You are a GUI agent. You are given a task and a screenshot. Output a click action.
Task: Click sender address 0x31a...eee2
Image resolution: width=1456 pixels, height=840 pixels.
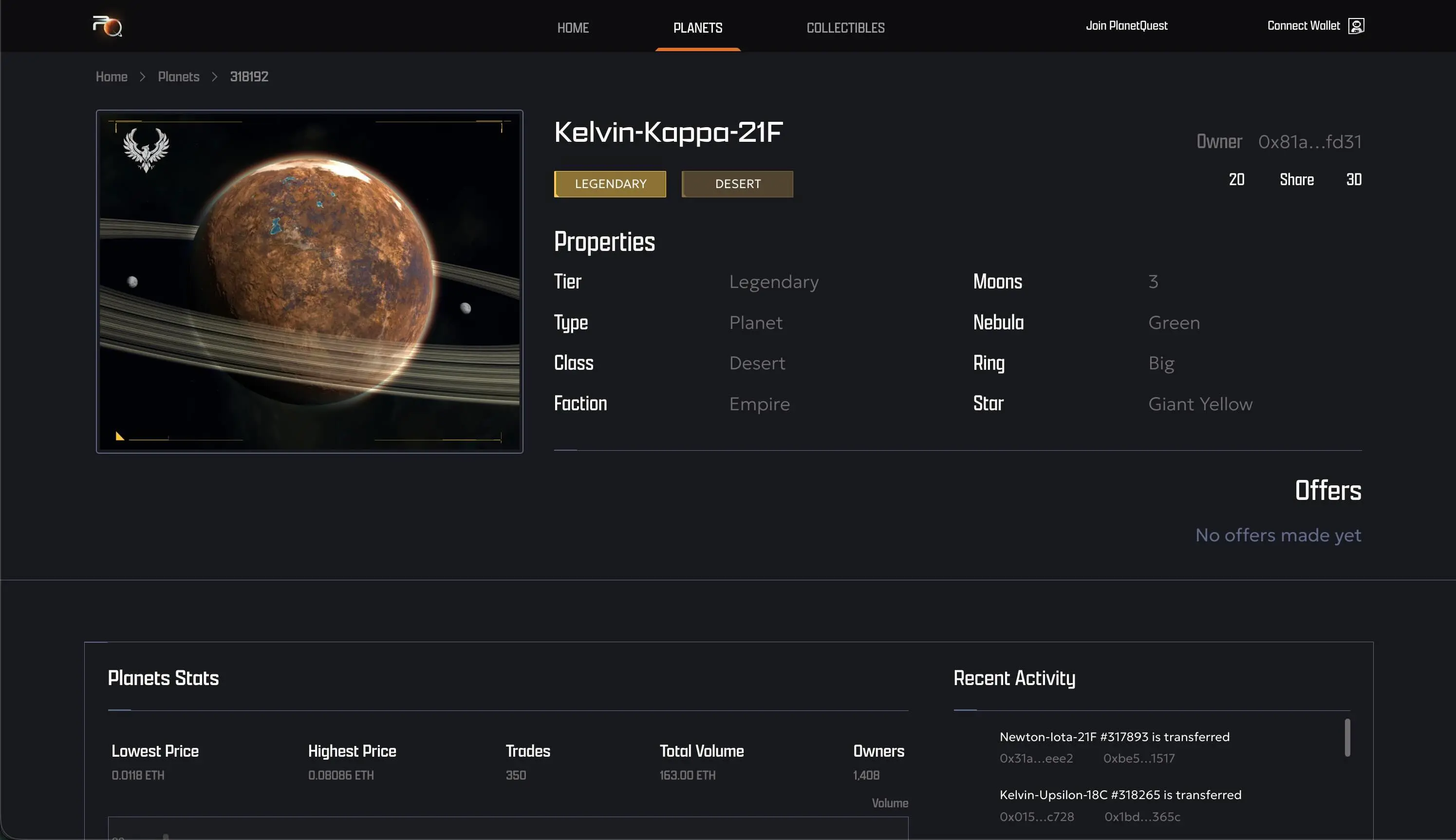tap(1036, 759)
